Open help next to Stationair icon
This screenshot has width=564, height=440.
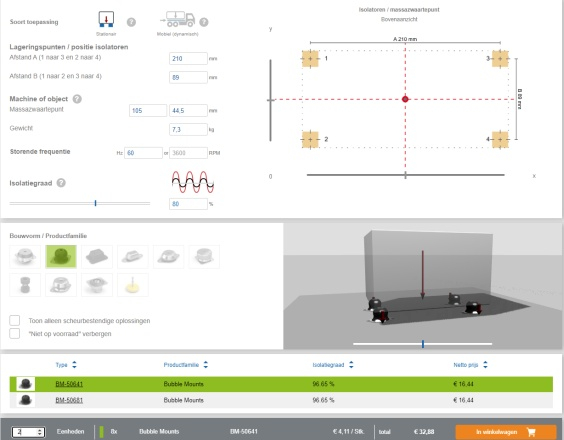click(x=131, y=22)
